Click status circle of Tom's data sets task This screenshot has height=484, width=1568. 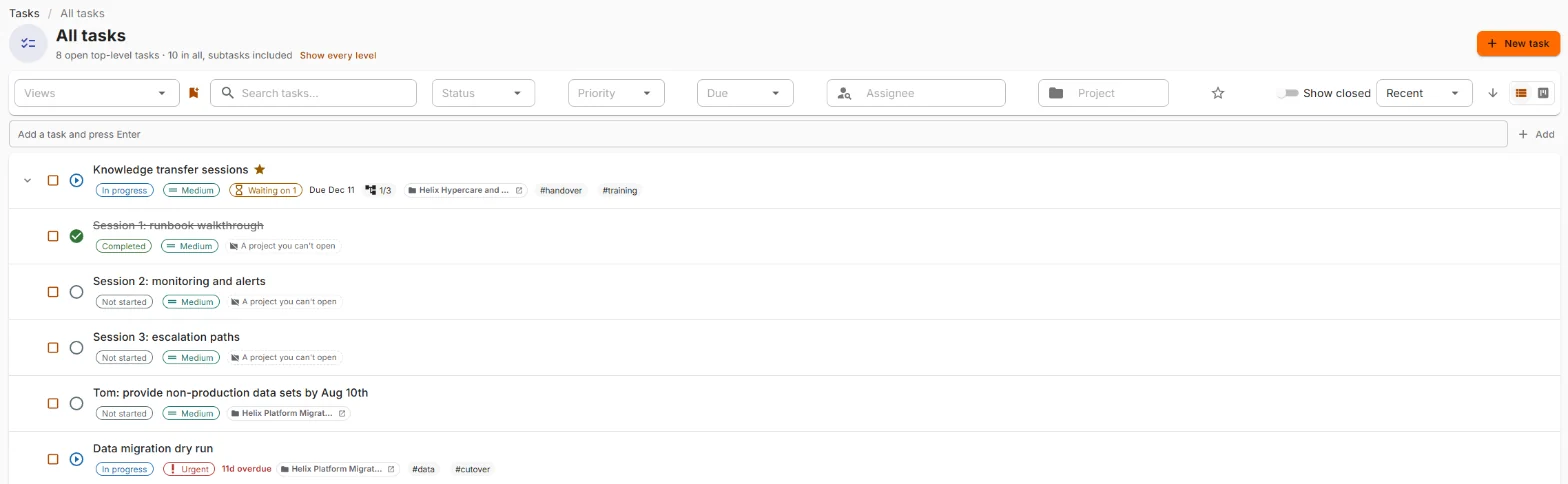click(x=76, y=404)
